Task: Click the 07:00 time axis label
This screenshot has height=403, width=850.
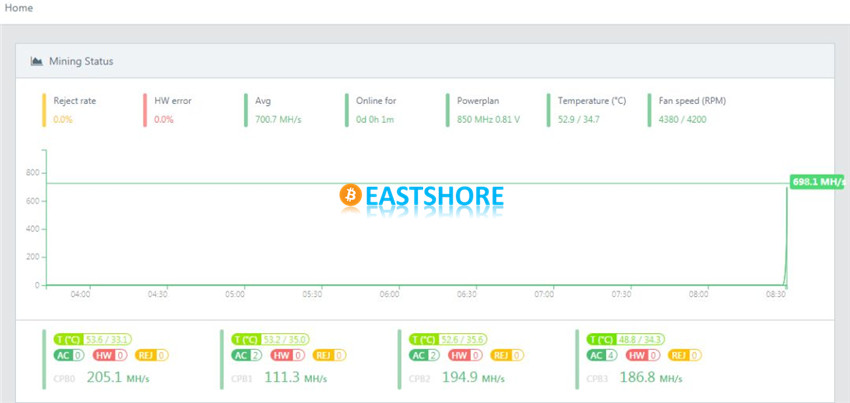Action: [544, 295]
